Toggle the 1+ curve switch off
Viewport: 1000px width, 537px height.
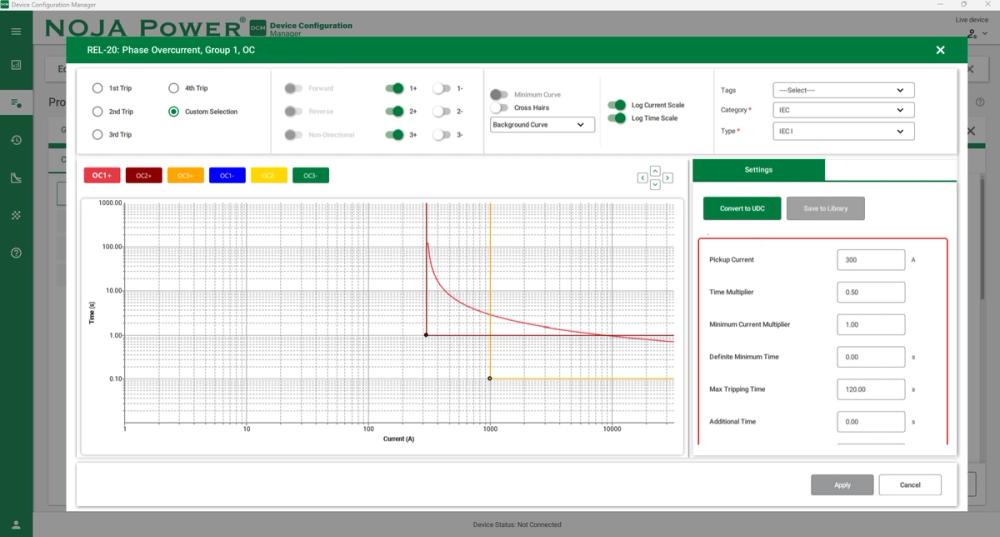tap(394, 88)
